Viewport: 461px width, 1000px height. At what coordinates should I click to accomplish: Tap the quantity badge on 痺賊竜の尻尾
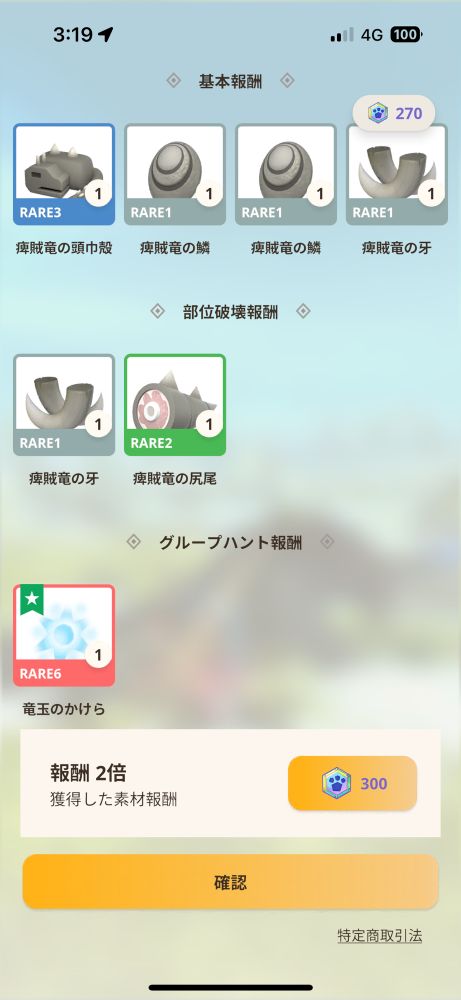(x=209, y=423)
